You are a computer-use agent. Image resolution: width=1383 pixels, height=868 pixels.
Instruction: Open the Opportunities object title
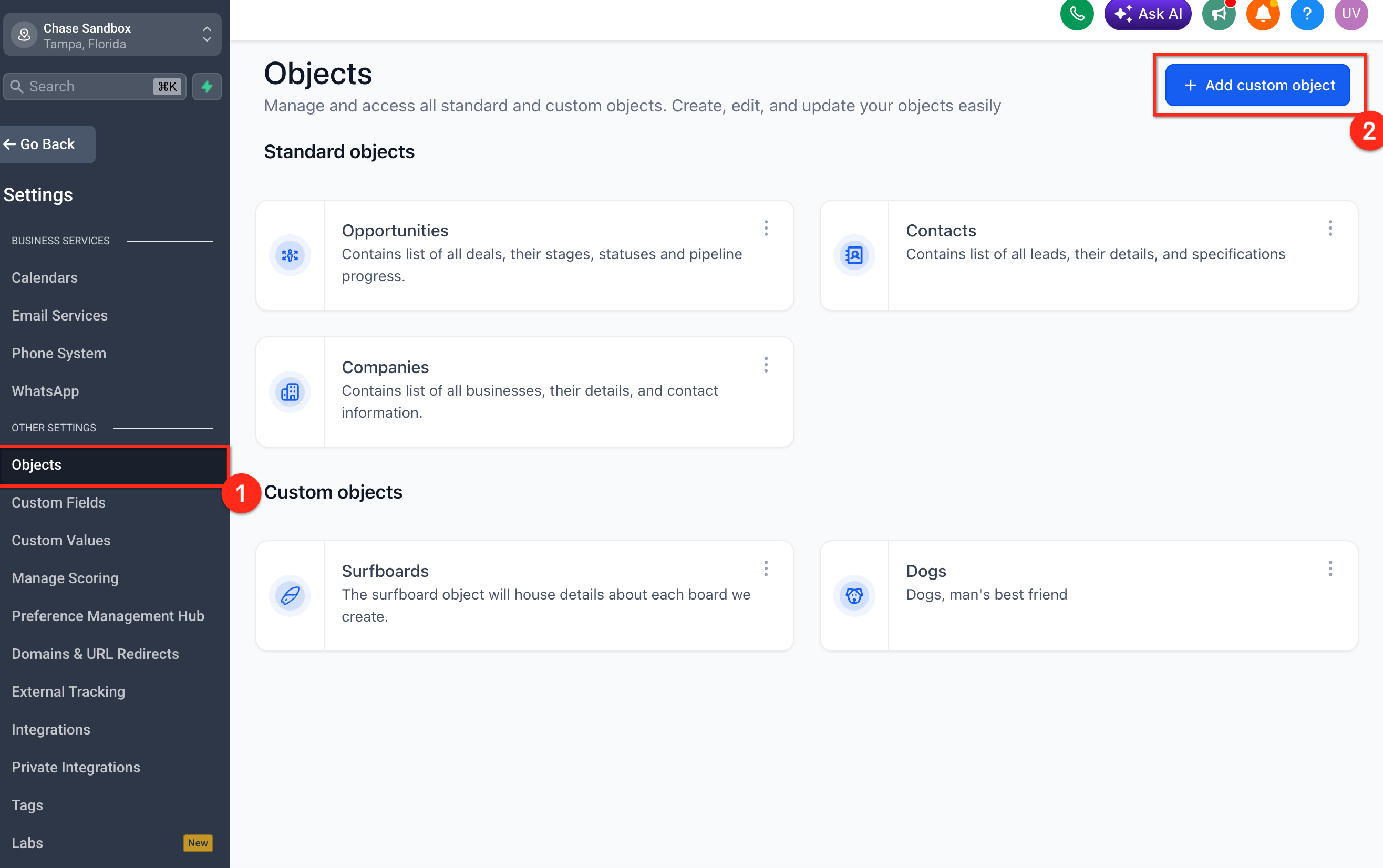pyautogui.click(x=395, y=231)
